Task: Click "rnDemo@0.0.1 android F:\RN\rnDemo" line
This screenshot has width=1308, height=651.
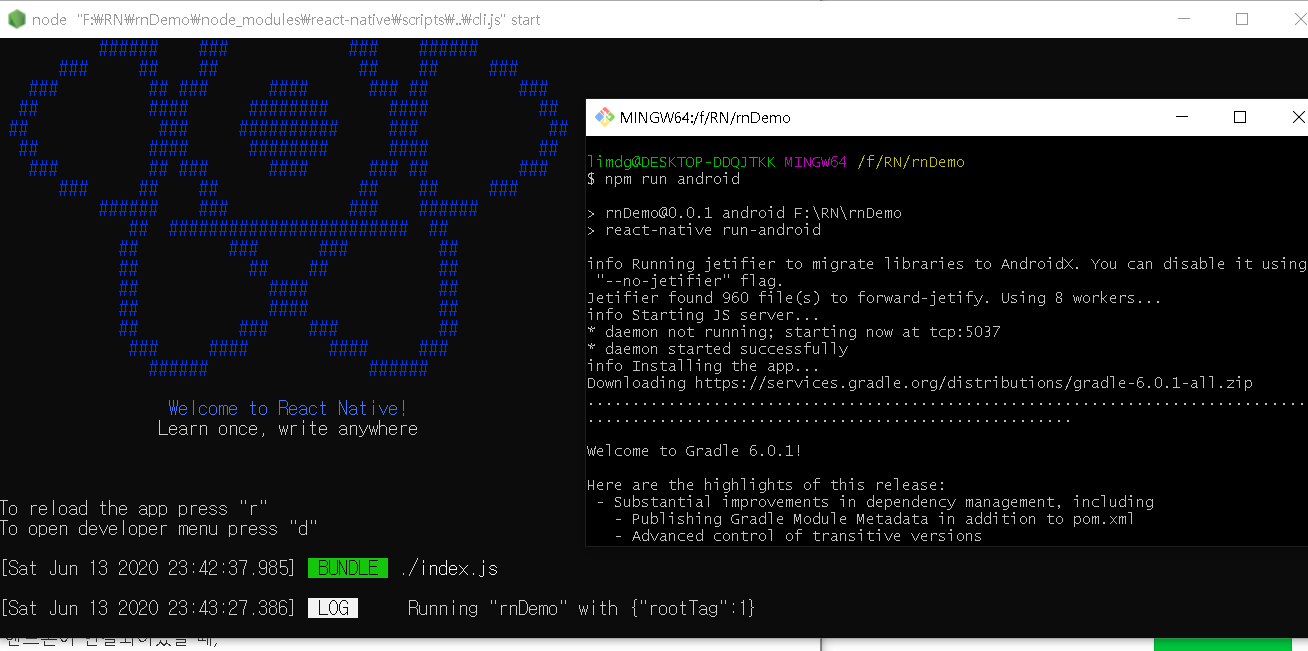Action: (744, 213)
